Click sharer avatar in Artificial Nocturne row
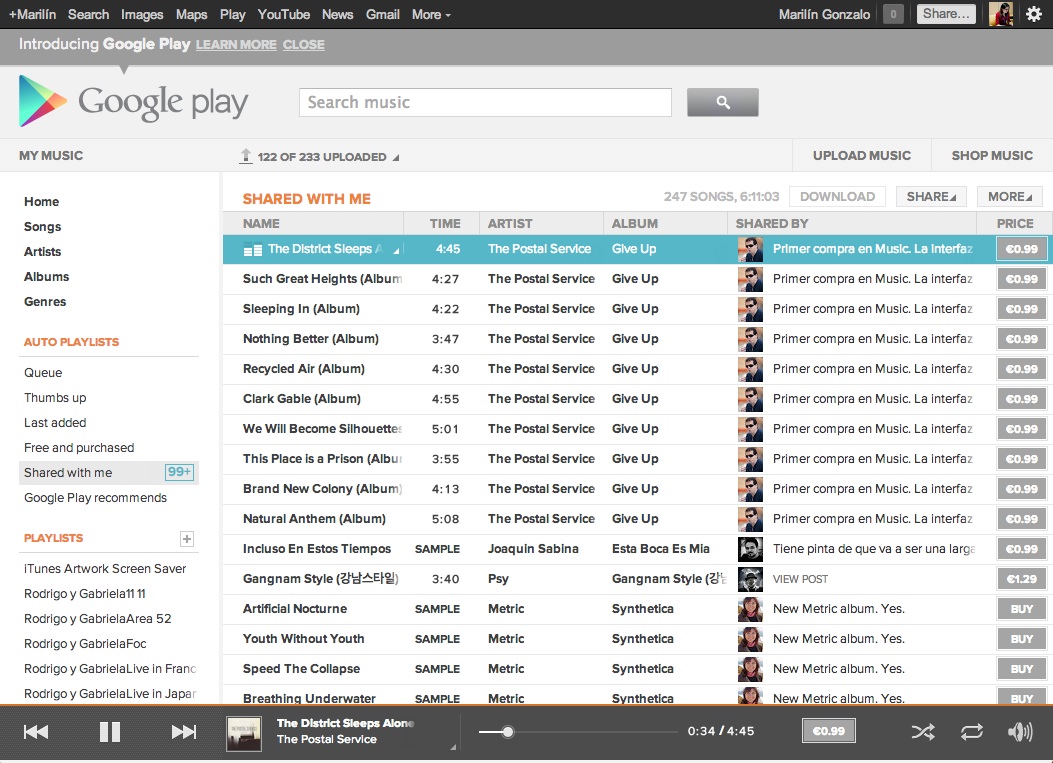Viewport: 1053px width, 763px height. click(x=750, y=609)
